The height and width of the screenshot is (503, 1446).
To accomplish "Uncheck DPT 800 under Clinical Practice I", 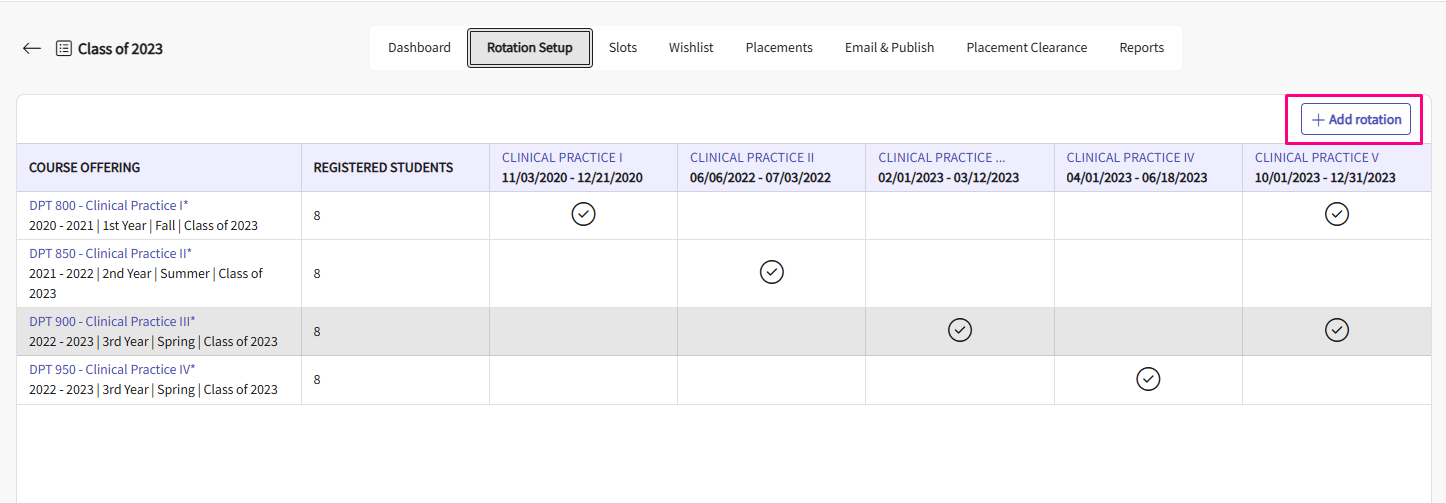I will tap(583, 214).
